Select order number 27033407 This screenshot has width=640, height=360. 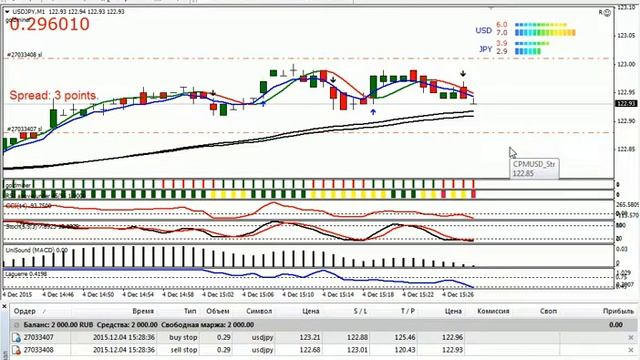coord(38,338)
